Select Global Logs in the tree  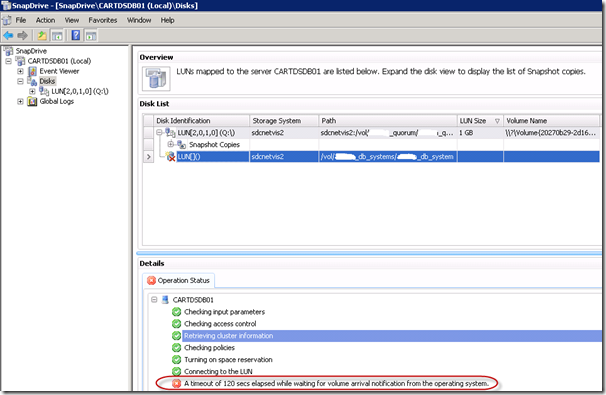point(56,101)
